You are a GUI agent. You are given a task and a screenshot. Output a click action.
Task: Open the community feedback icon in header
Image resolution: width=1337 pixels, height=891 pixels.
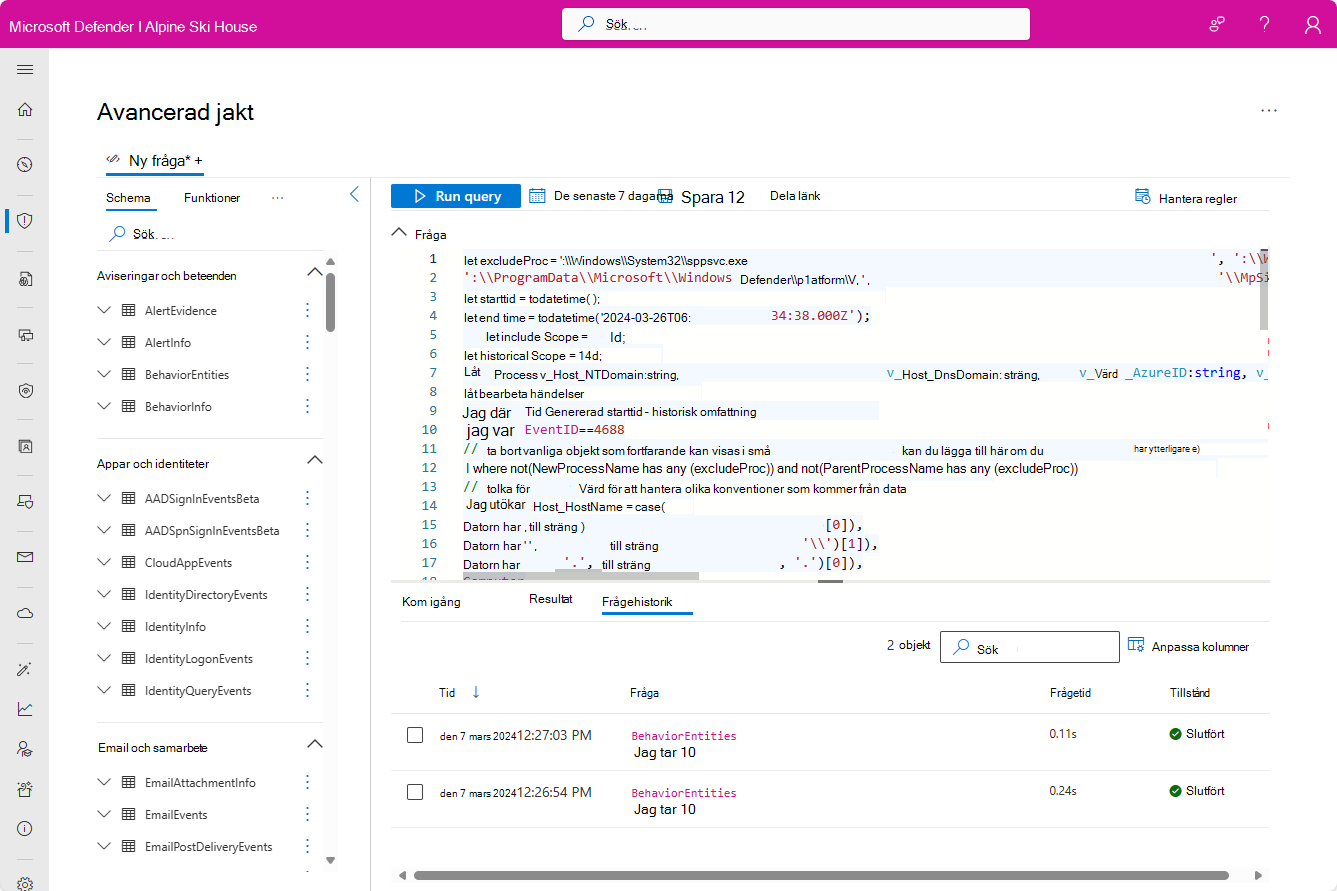coord(1217,24)
